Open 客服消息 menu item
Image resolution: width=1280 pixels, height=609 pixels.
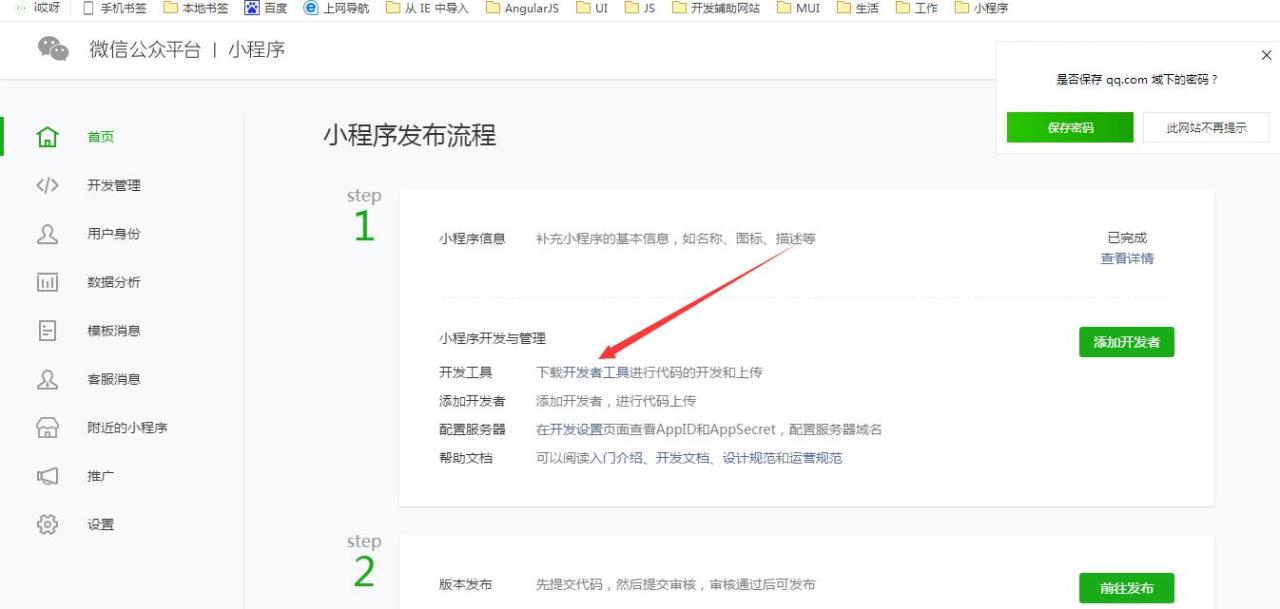[x=114, y=379]
